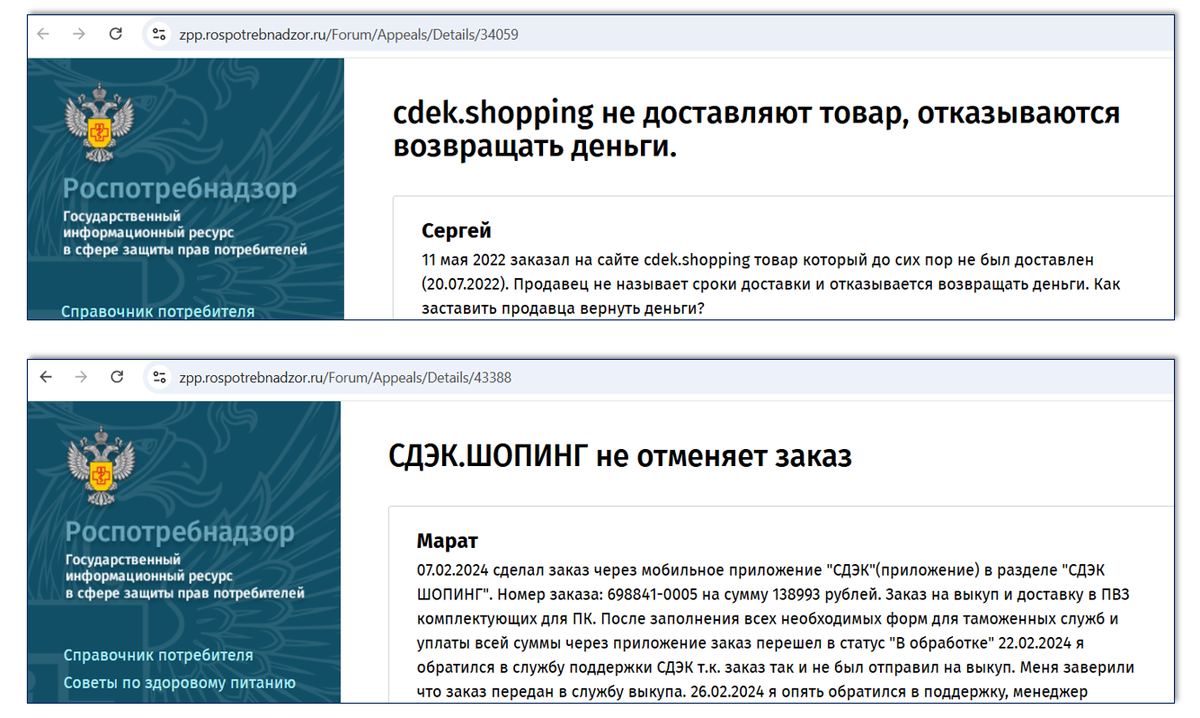
Task: Click the text starting '07.02.2024 сделал заказ'
Action: coord(776,629)
